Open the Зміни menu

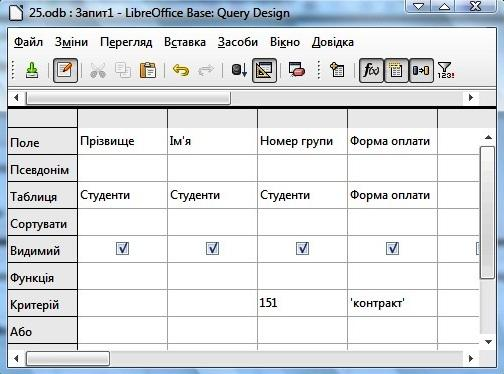click(x=71, y=42)
